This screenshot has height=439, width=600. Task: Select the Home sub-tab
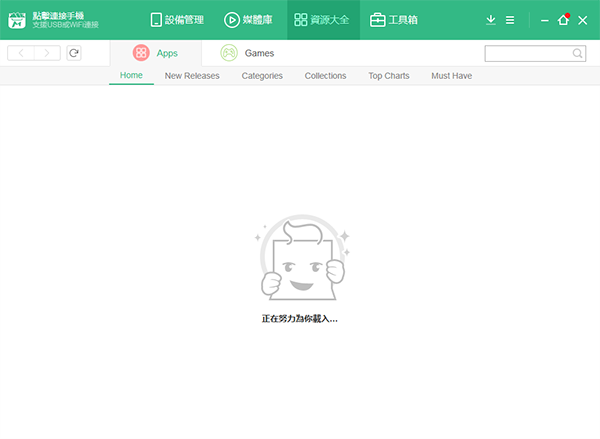[x=131, y=75]
